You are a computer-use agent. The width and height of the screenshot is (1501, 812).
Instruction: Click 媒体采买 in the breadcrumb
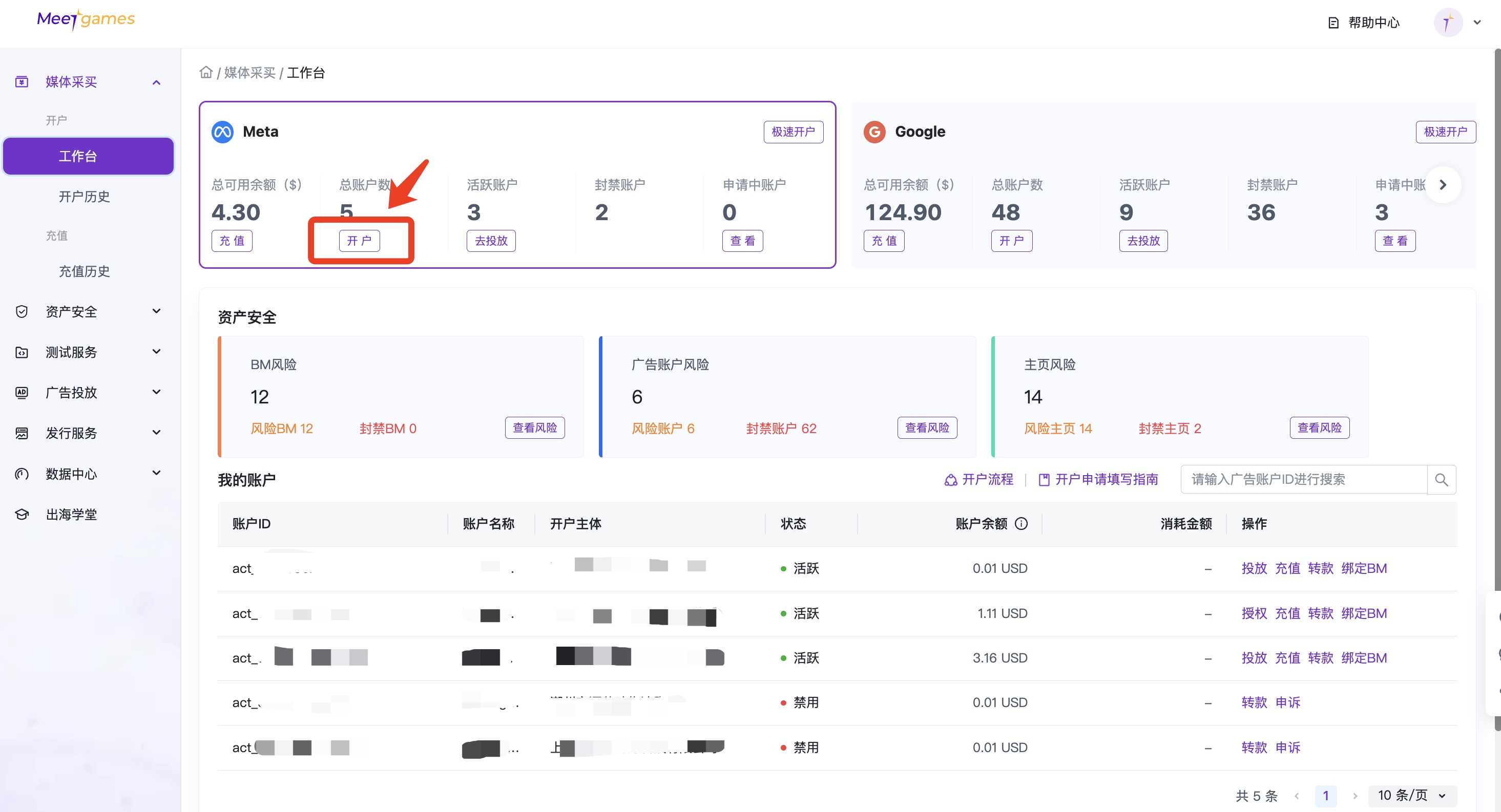[x=249, y=72]
